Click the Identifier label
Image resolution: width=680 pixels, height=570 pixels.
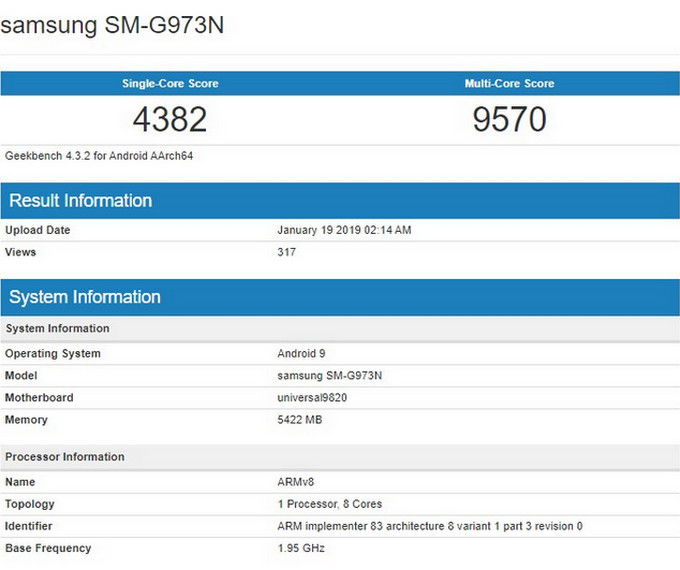pyautogui.click(x=28, y=526)
